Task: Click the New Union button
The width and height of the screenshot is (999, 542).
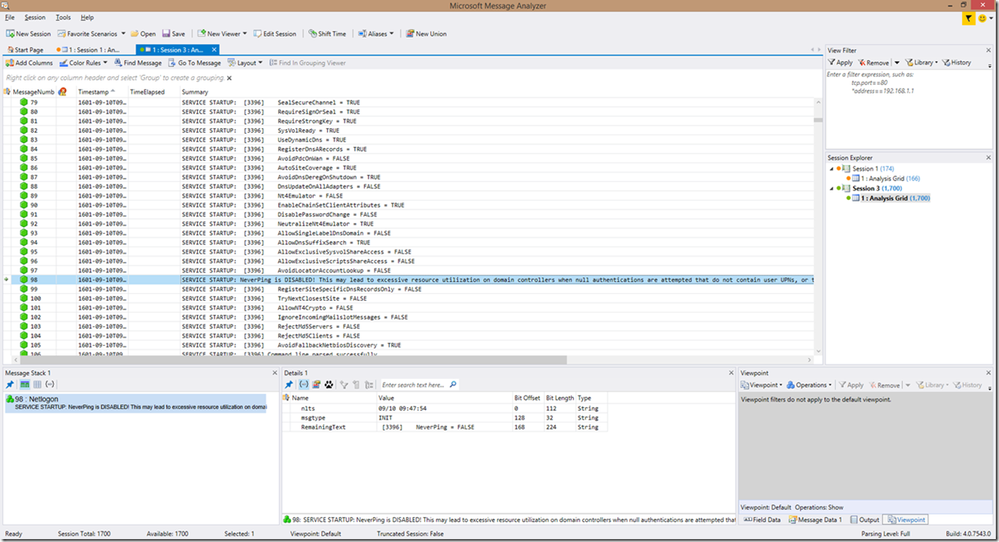Action: (x=426, y=34)
